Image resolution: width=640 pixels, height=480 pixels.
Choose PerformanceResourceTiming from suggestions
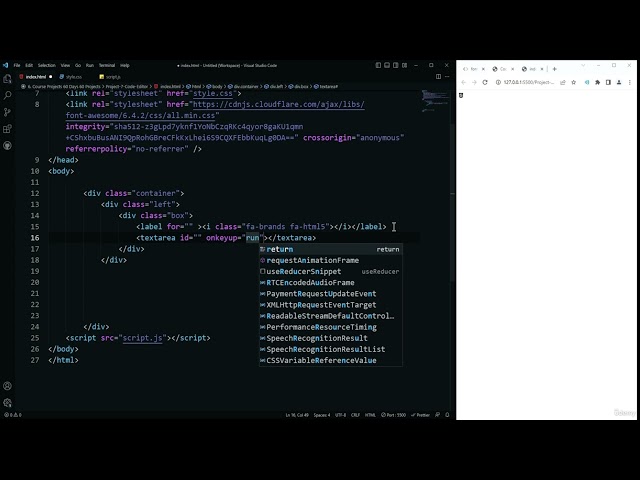[331, 327]
